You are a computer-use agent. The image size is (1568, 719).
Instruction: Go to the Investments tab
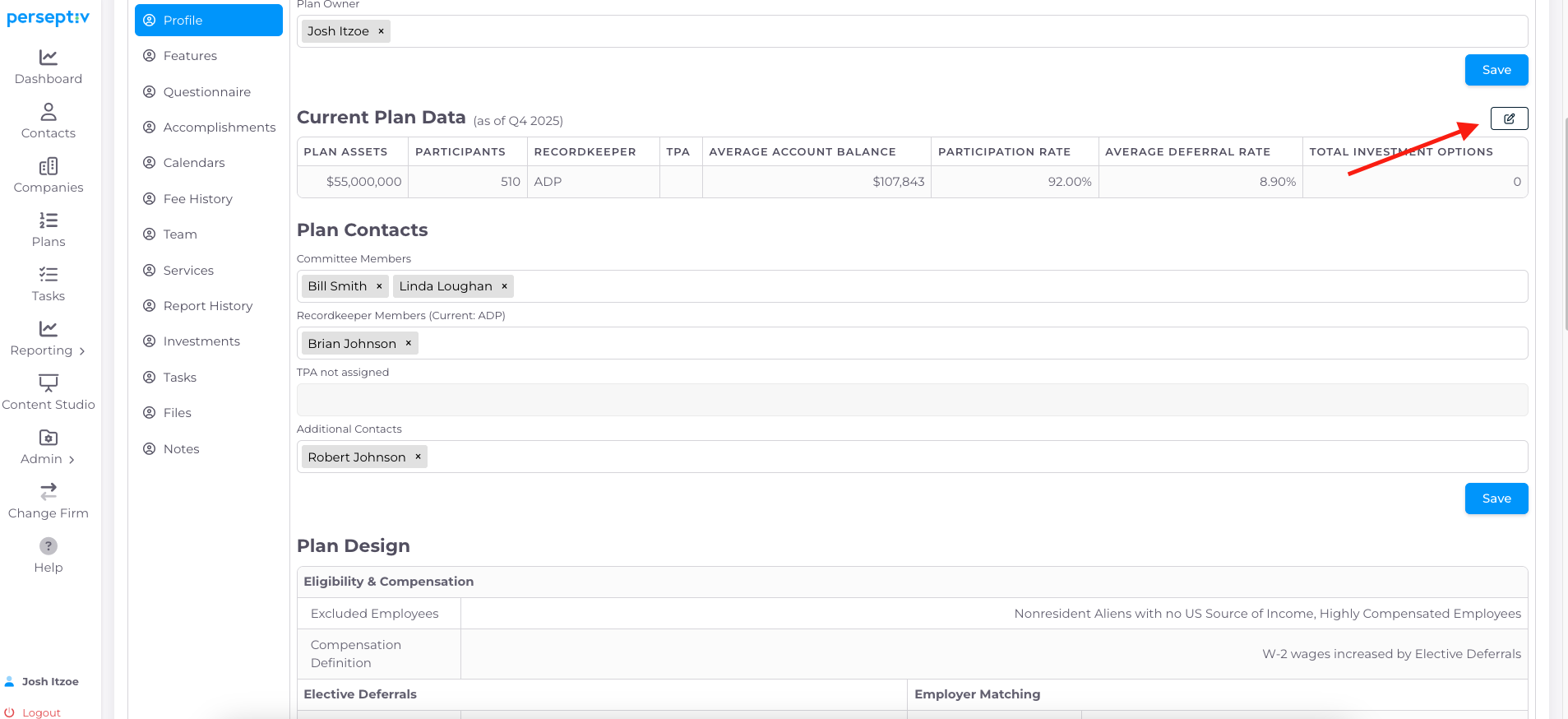(x=209, y=341)
